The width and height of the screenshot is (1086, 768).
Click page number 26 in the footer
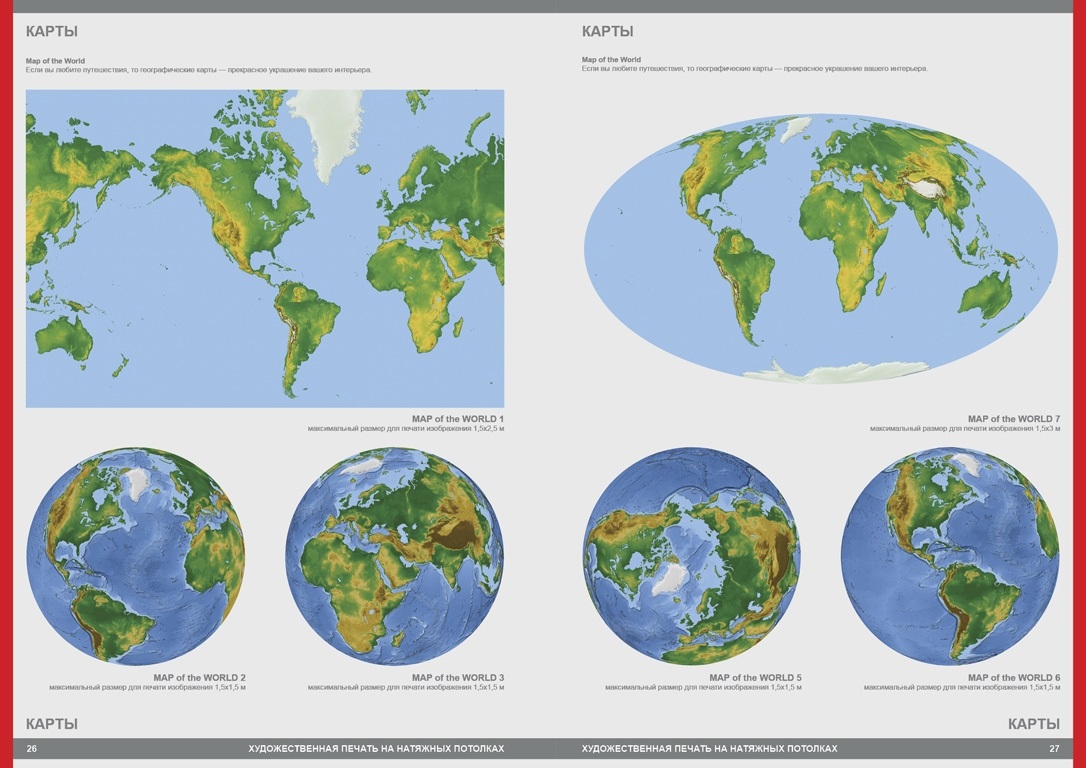32,748
